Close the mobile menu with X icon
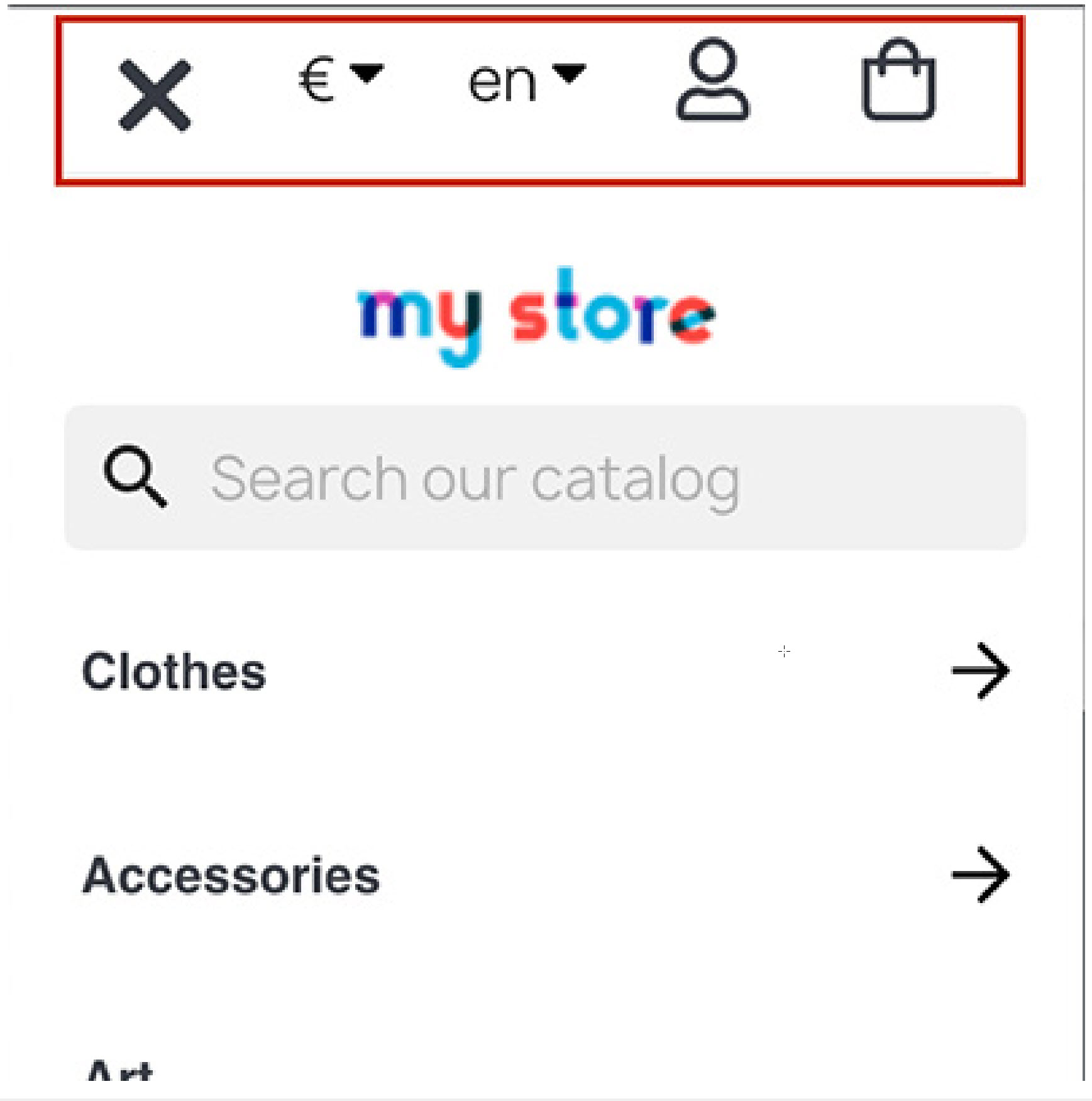The image size is (1092, 1101). 155,96
